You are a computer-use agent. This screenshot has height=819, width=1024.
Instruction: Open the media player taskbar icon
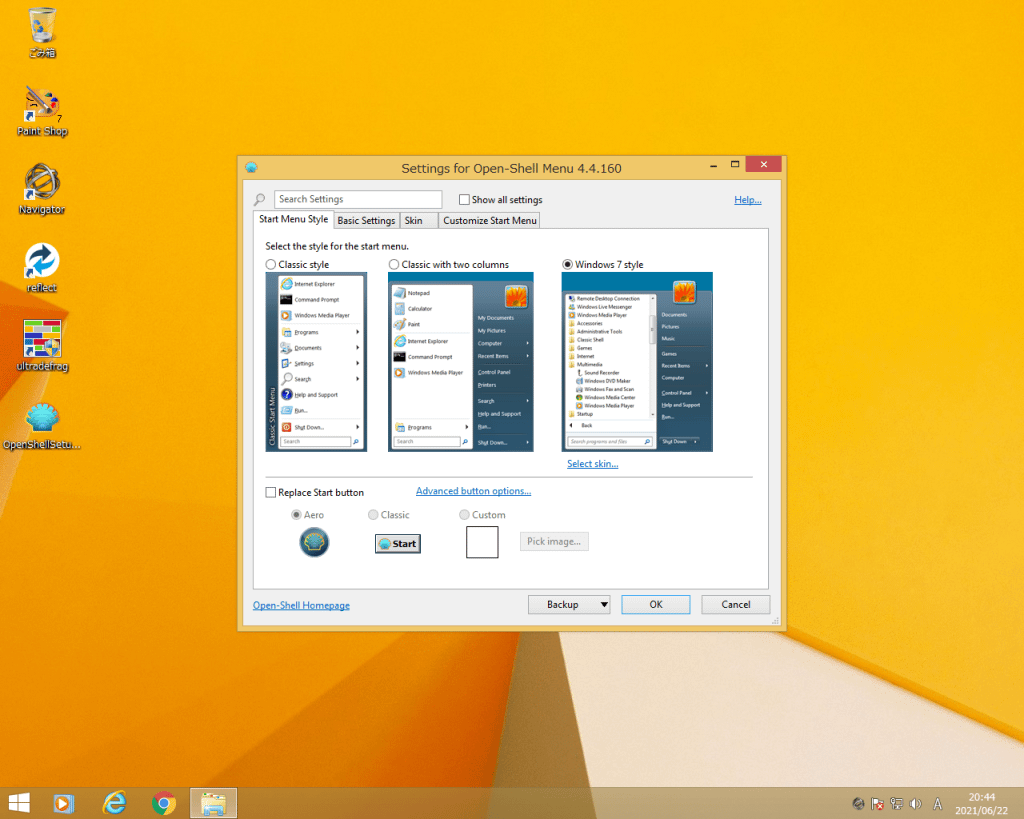tap(63, 803)
